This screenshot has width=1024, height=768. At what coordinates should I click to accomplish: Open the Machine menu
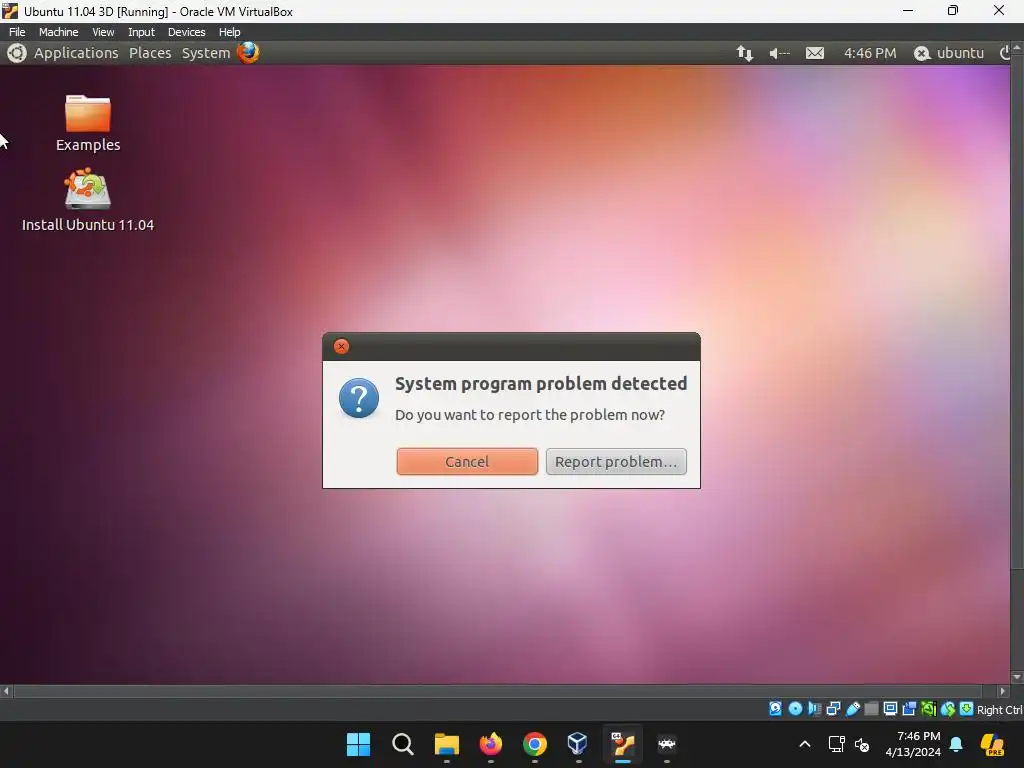click(58, 32)
